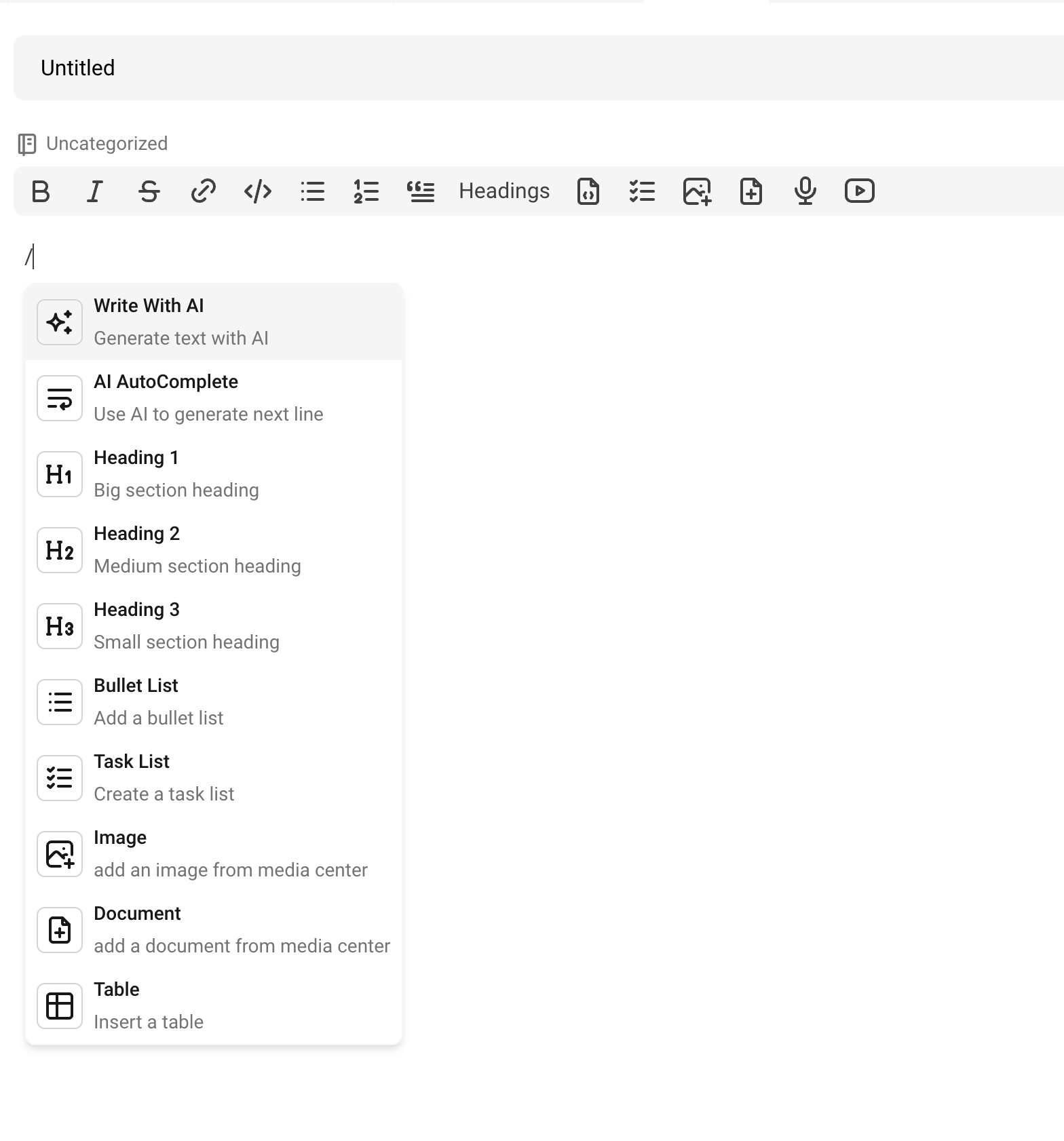
Task: Click the inline code icon
Action: pos(258,191)
